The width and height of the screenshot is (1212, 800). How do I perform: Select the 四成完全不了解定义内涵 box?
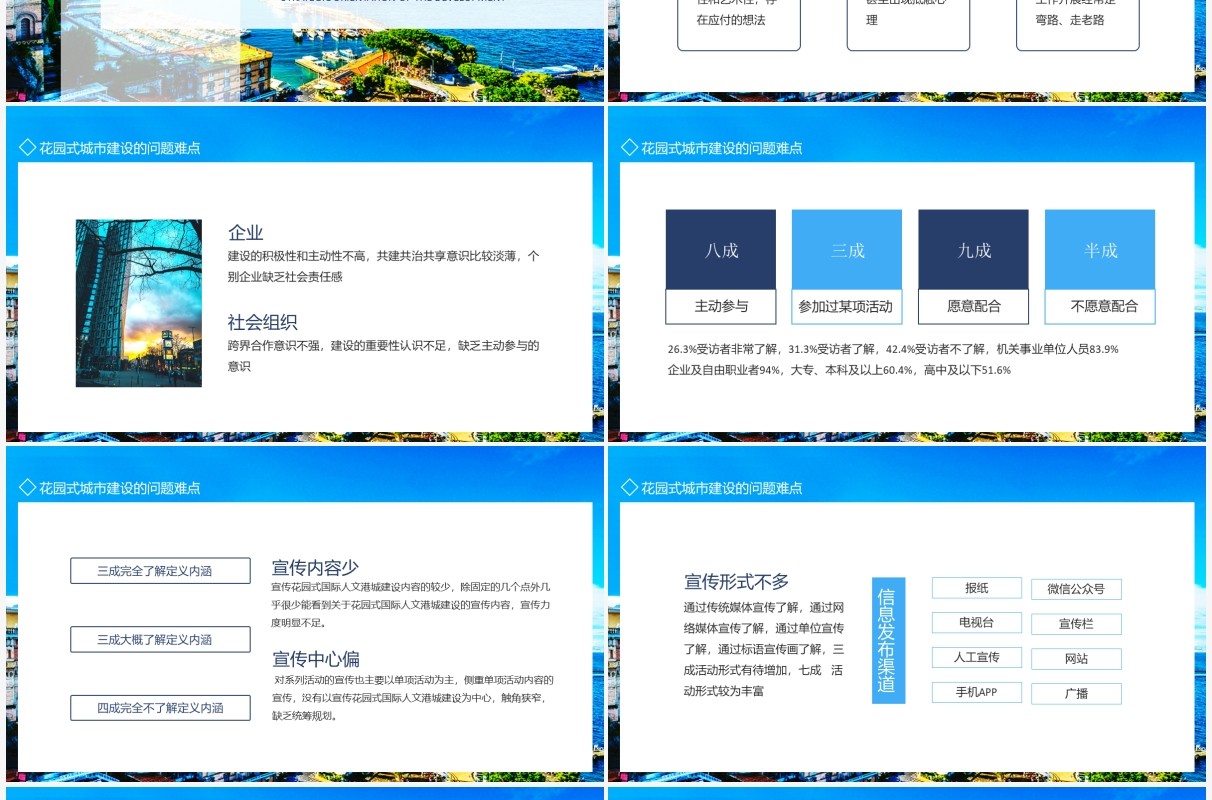click(x=160, y=708)
